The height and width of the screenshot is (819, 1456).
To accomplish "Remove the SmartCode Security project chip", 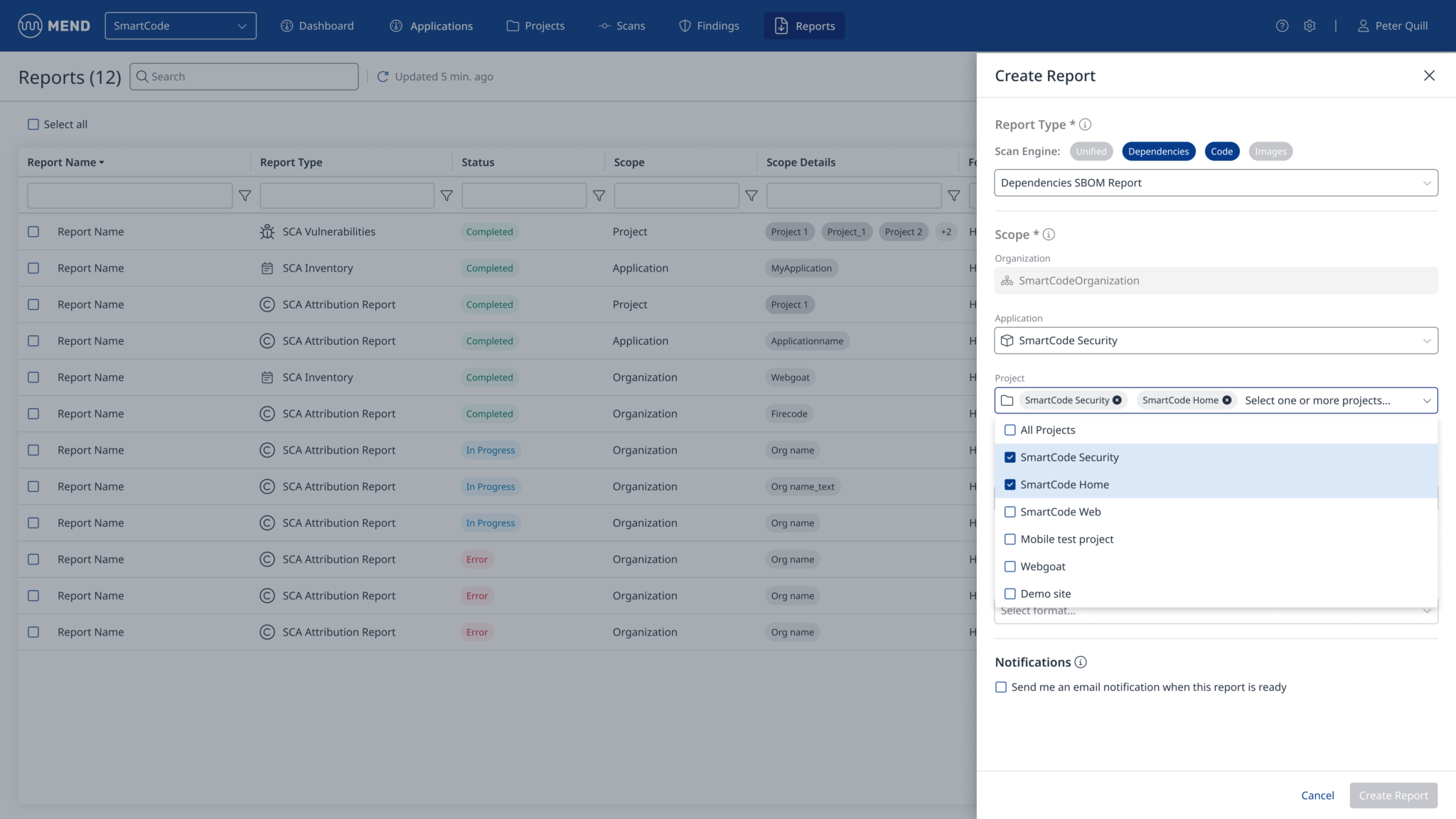I will coord(1117,400).
